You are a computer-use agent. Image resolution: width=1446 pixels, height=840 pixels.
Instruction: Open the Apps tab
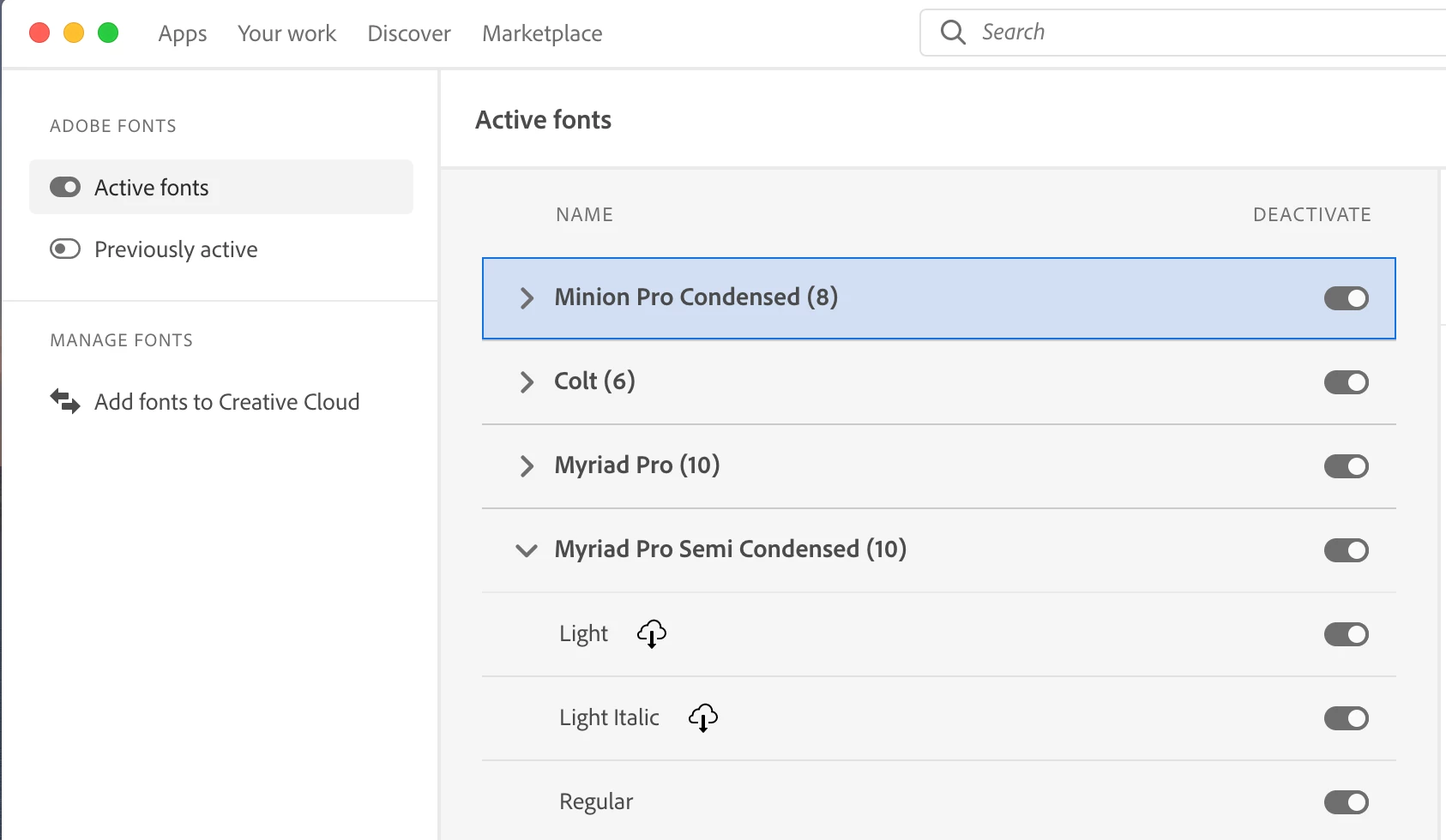[x=183, y=33]
